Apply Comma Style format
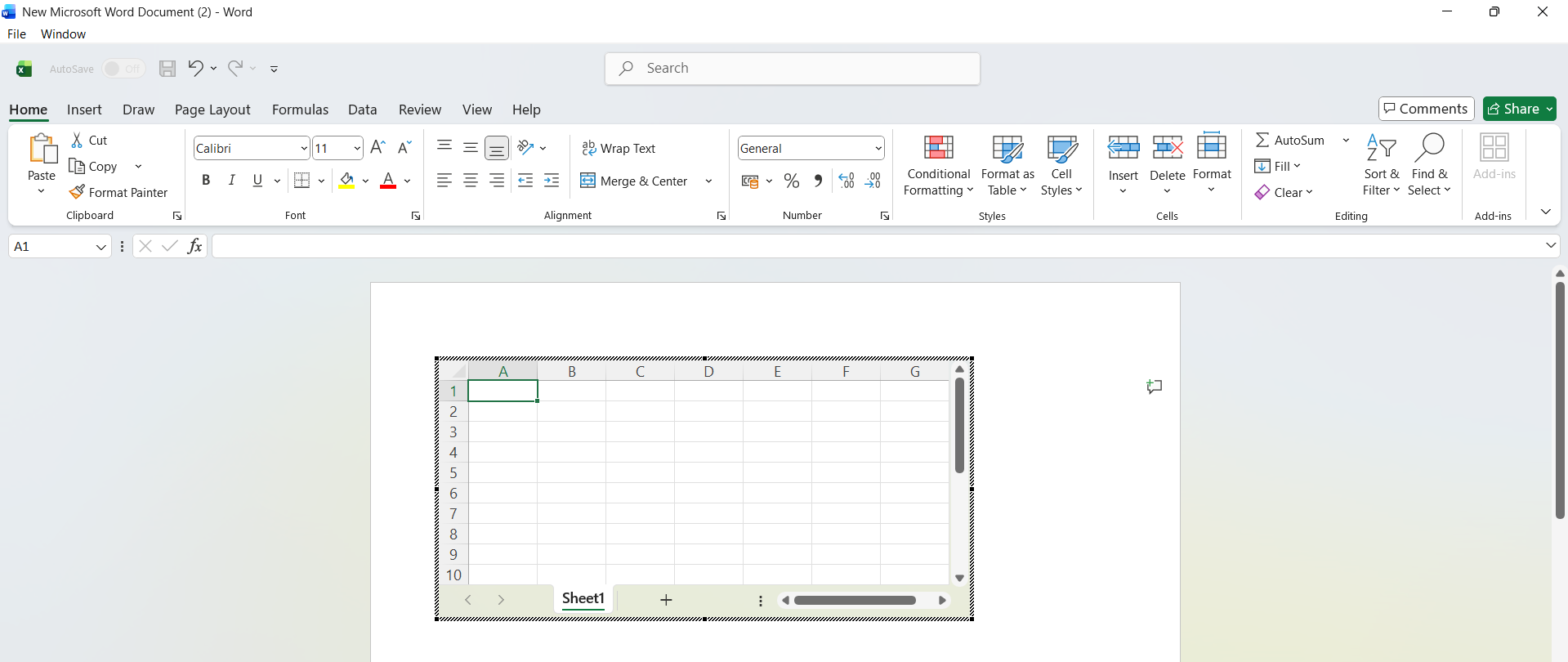 coord(818,181)
